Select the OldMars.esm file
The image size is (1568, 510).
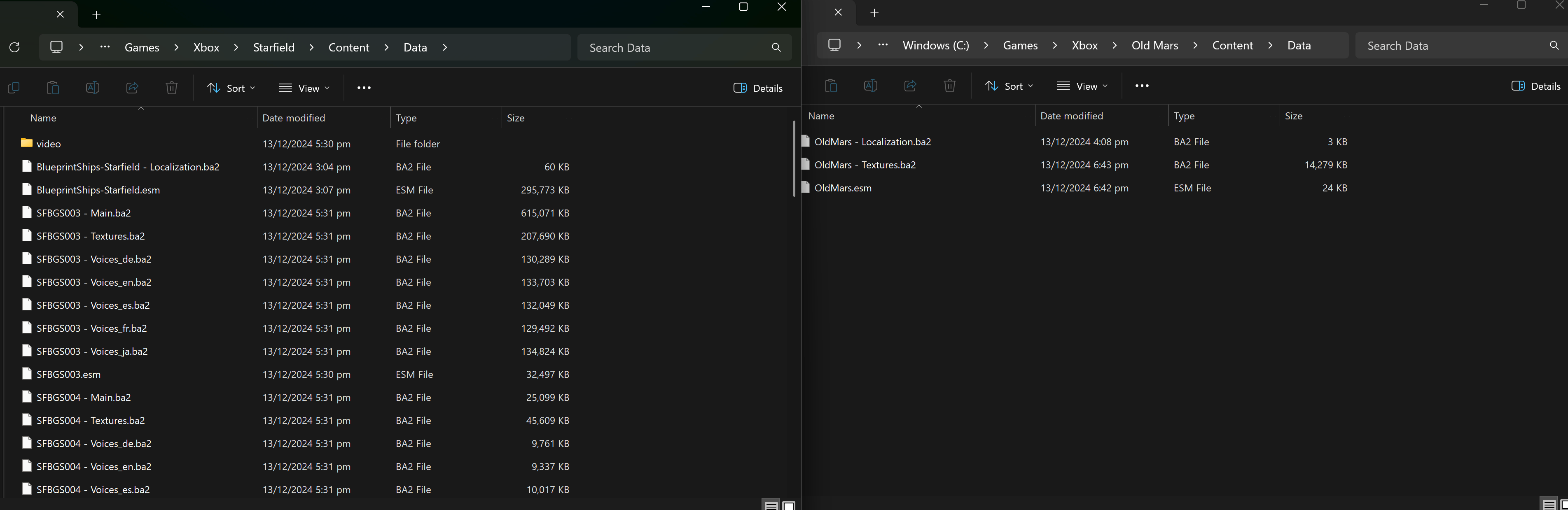[x=842, y=188]
